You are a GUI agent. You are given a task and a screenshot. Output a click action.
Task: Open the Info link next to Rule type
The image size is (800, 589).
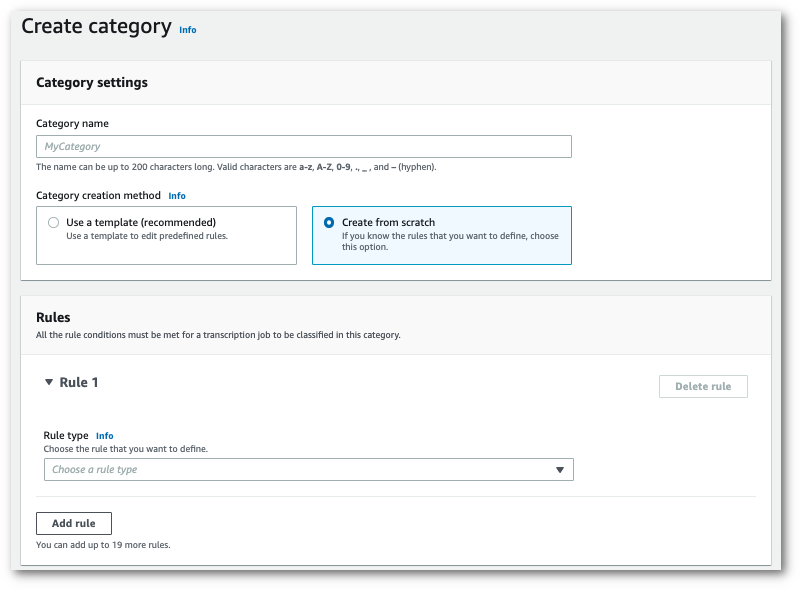tap(105, 435)
